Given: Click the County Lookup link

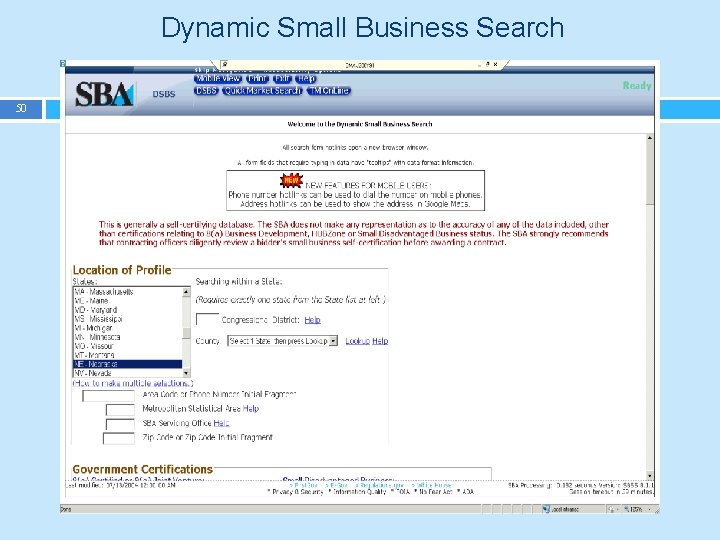Looking at the screenshot, I should pyautogui.click(x=357, y=341).
